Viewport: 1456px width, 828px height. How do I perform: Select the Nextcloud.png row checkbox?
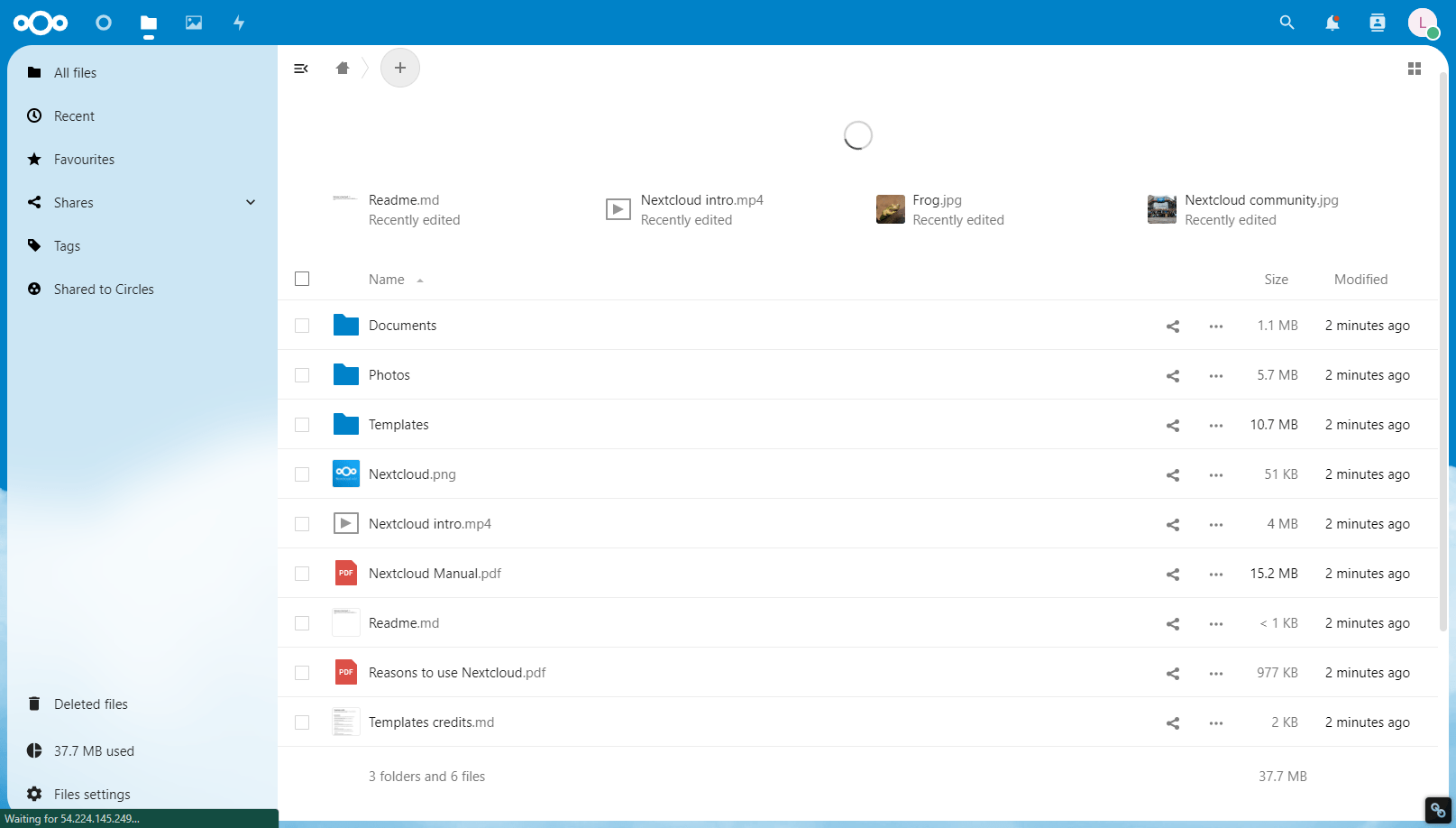point(302,474)
